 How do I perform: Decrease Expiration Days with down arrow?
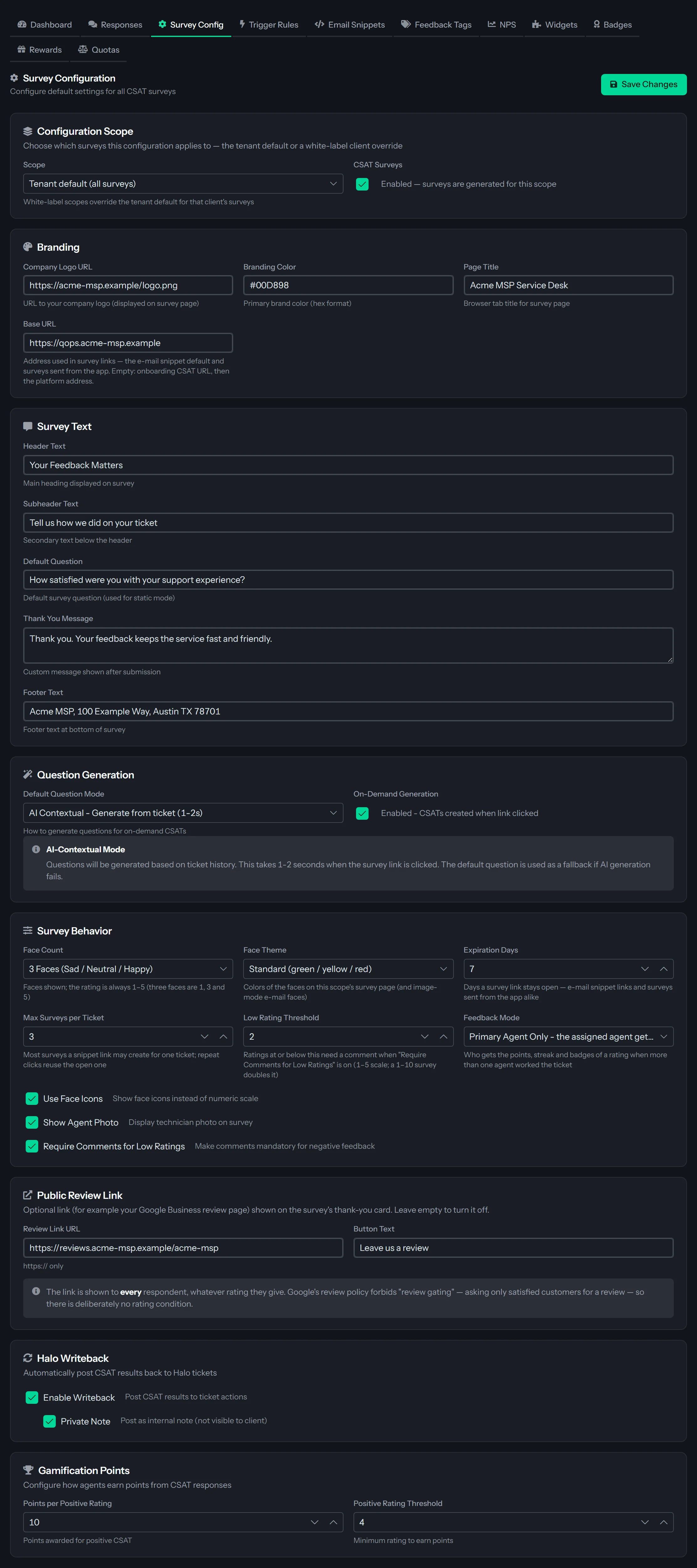[x=645, y=969]
